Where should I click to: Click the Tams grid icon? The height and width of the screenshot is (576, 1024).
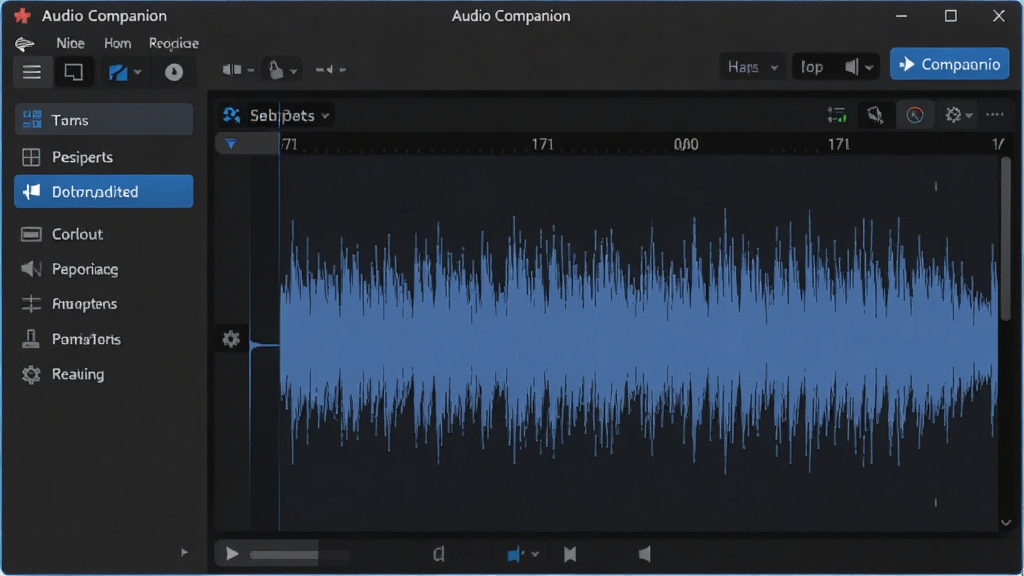pos(31,120)
